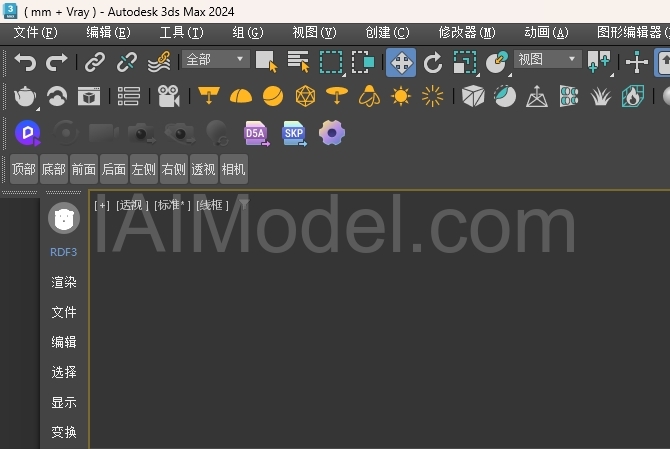Create a V-Ray Sun
The image size is (670, 449).
pyautogui.click(x=401, y=96)
